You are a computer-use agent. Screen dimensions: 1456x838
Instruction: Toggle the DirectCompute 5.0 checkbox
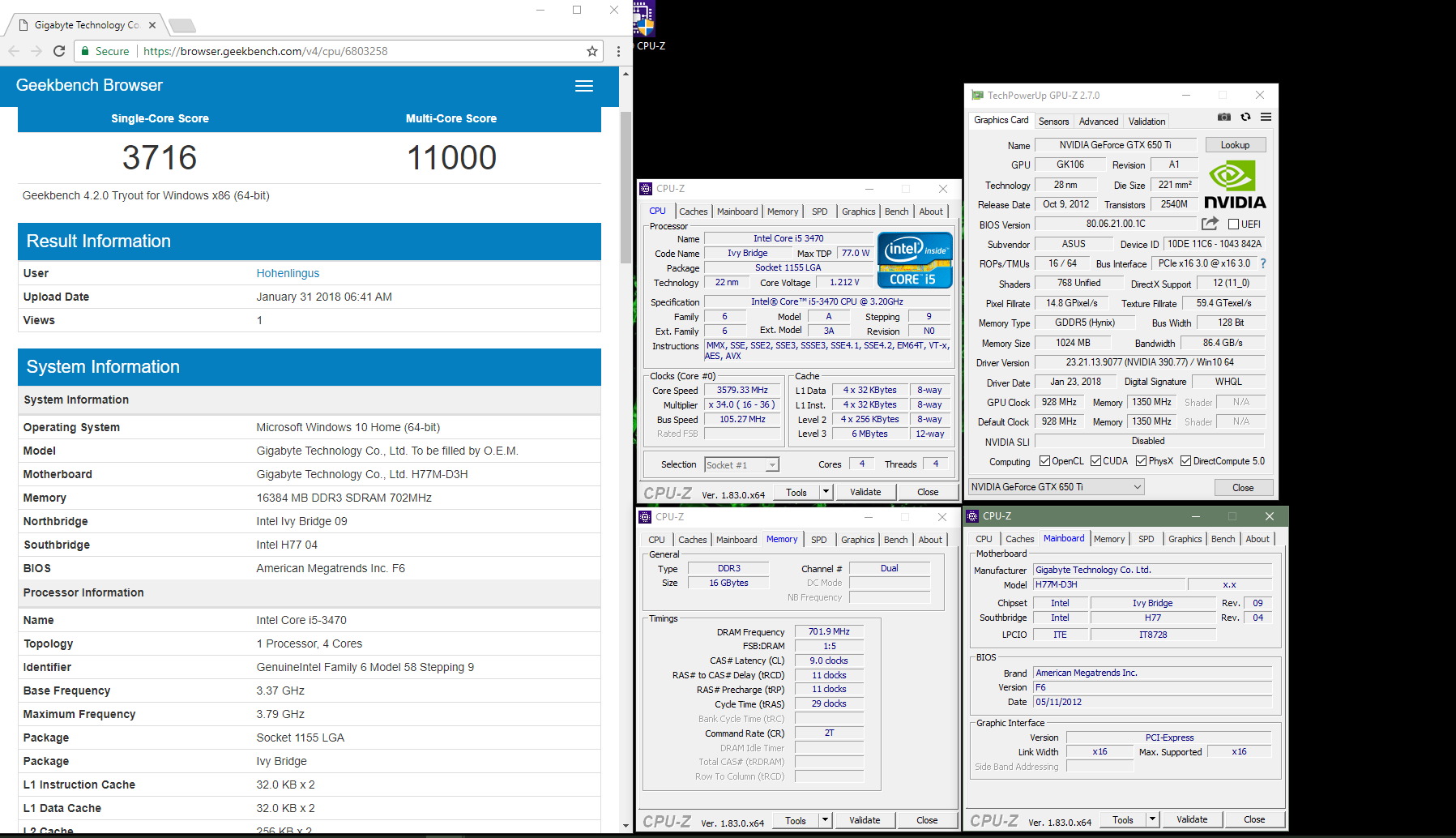[1186, 461]
